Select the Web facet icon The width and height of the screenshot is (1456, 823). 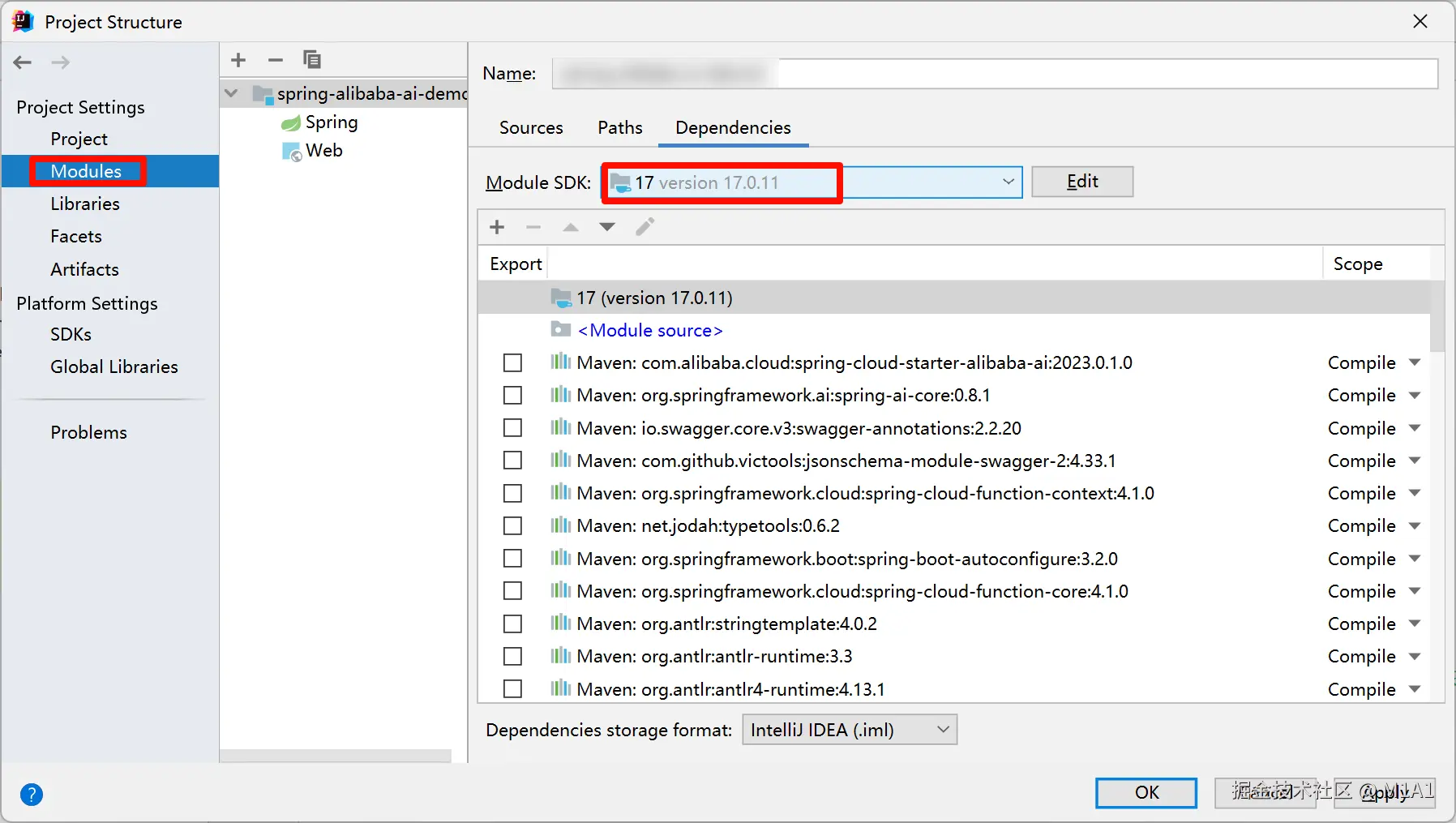point(291,152)
